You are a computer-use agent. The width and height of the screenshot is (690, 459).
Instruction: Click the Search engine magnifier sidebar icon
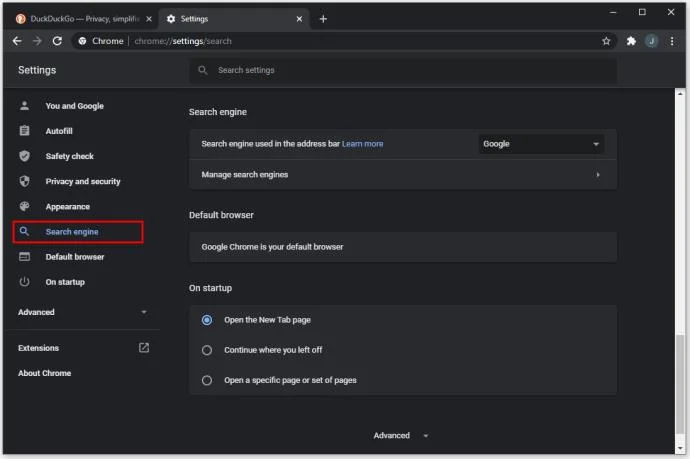[x=24, y=231]
